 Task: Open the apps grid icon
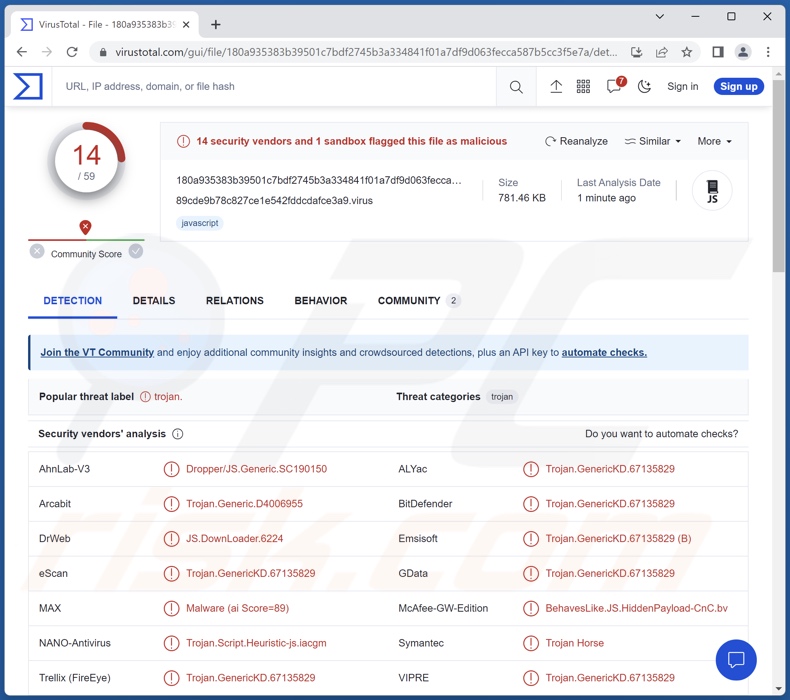click(x=583, y=87)
